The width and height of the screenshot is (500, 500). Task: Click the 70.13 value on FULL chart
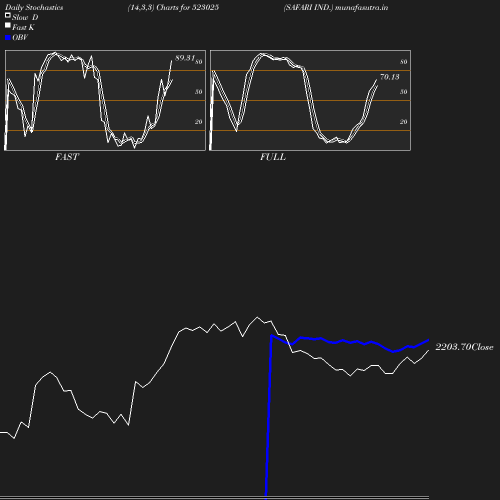[390, 77]
